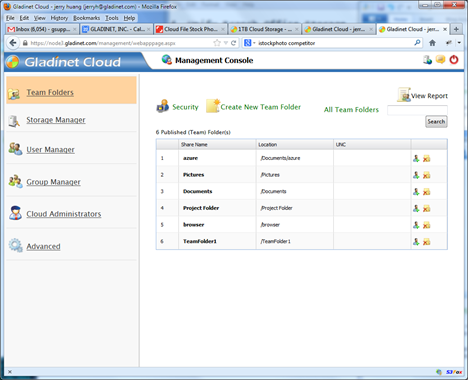Open the File menu
This screenshot has width=468, height=380.
coord(10,18)
